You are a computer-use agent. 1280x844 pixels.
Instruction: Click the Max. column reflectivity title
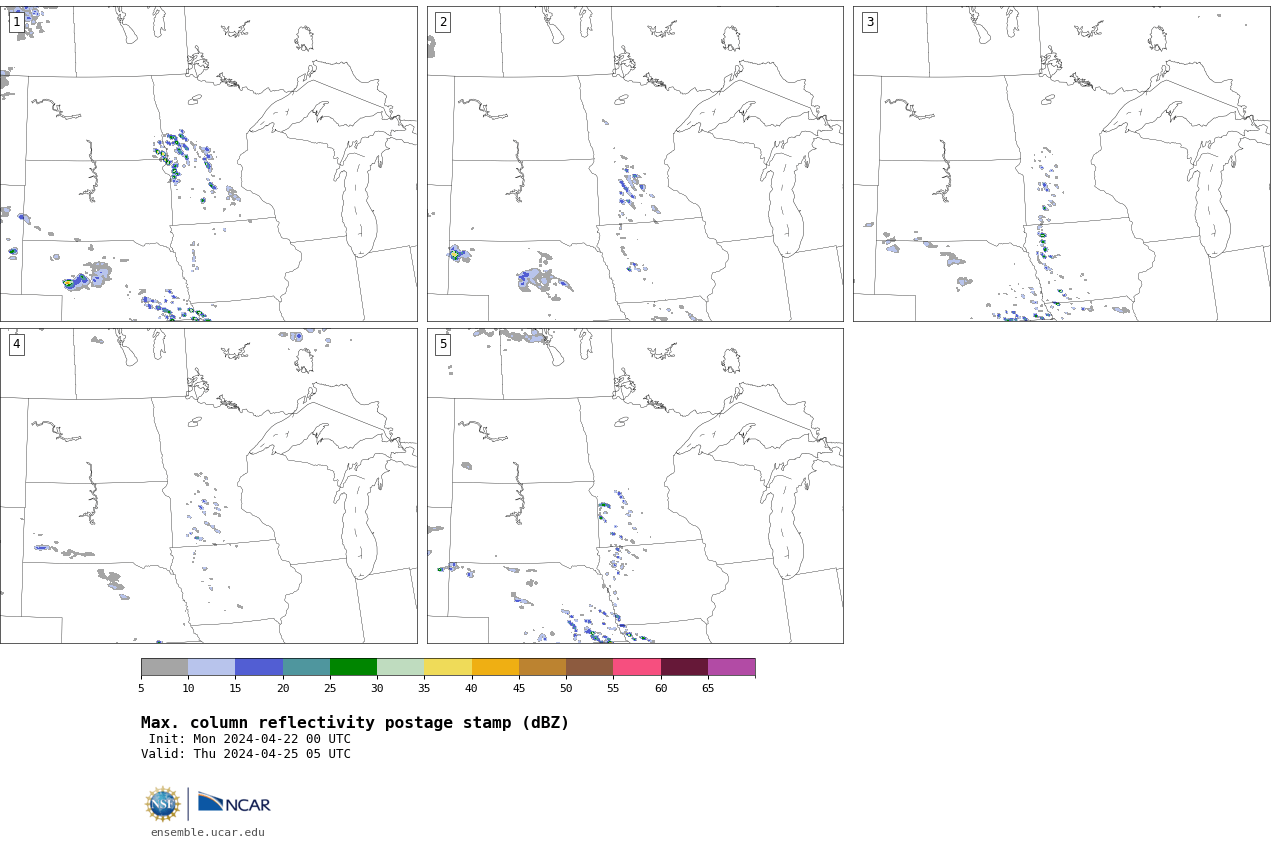click(x=355, y=723)
